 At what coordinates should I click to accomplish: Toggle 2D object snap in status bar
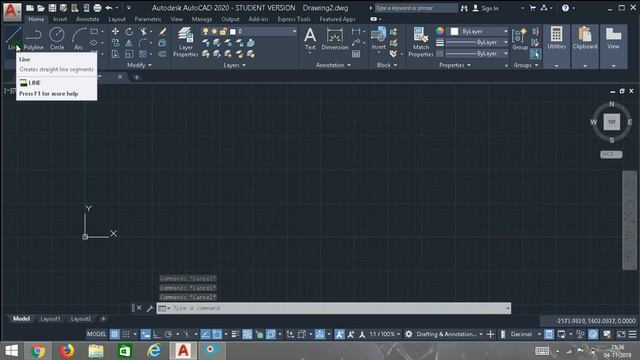217,334
